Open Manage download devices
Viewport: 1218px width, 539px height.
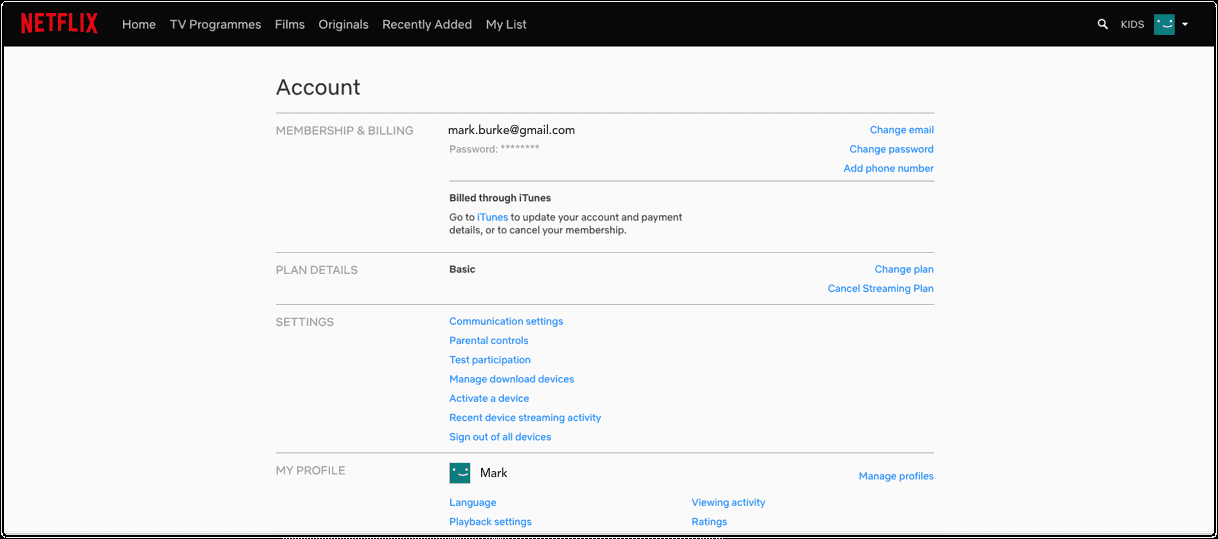(512, 379)
